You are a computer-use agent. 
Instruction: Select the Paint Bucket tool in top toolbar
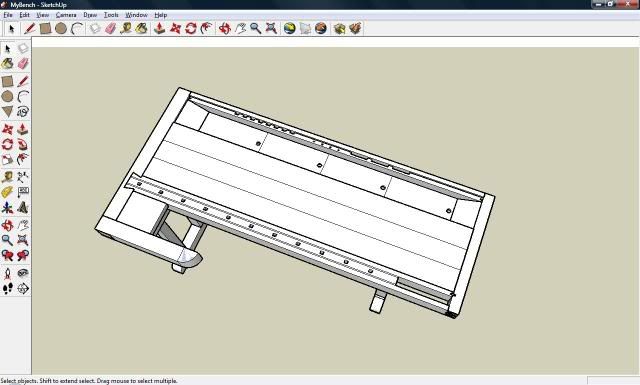pyautogui.click(x=141, y=29)
